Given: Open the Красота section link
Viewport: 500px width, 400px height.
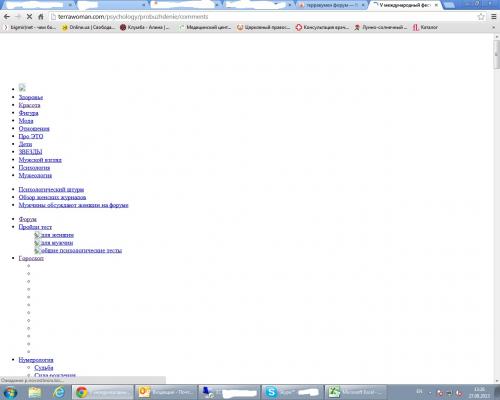Looking at the screenshot, I should [x=29, y=105].
